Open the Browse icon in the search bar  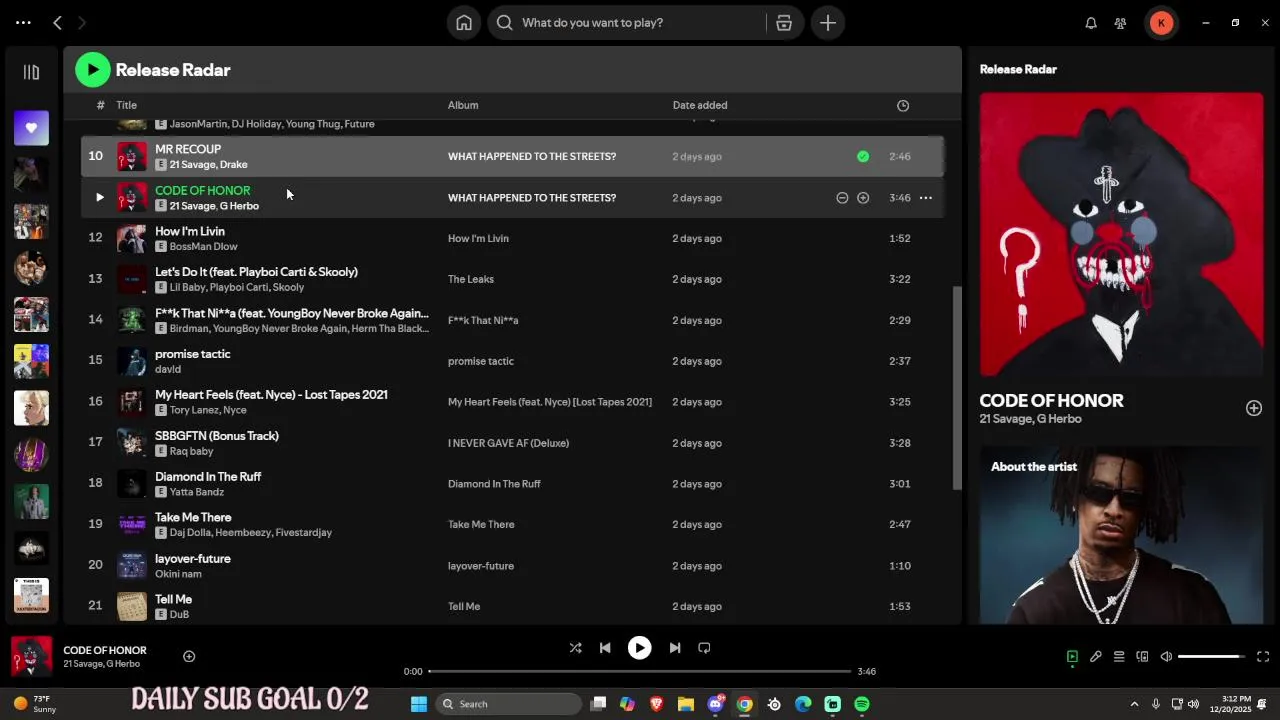tap(784, 22)
